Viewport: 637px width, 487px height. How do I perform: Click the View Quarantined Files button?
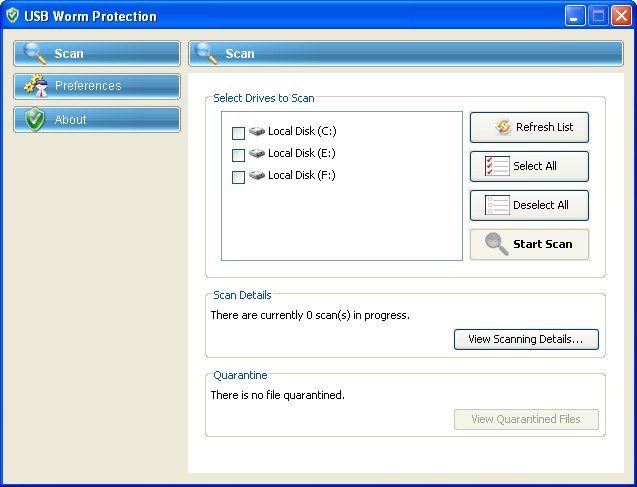526,419
